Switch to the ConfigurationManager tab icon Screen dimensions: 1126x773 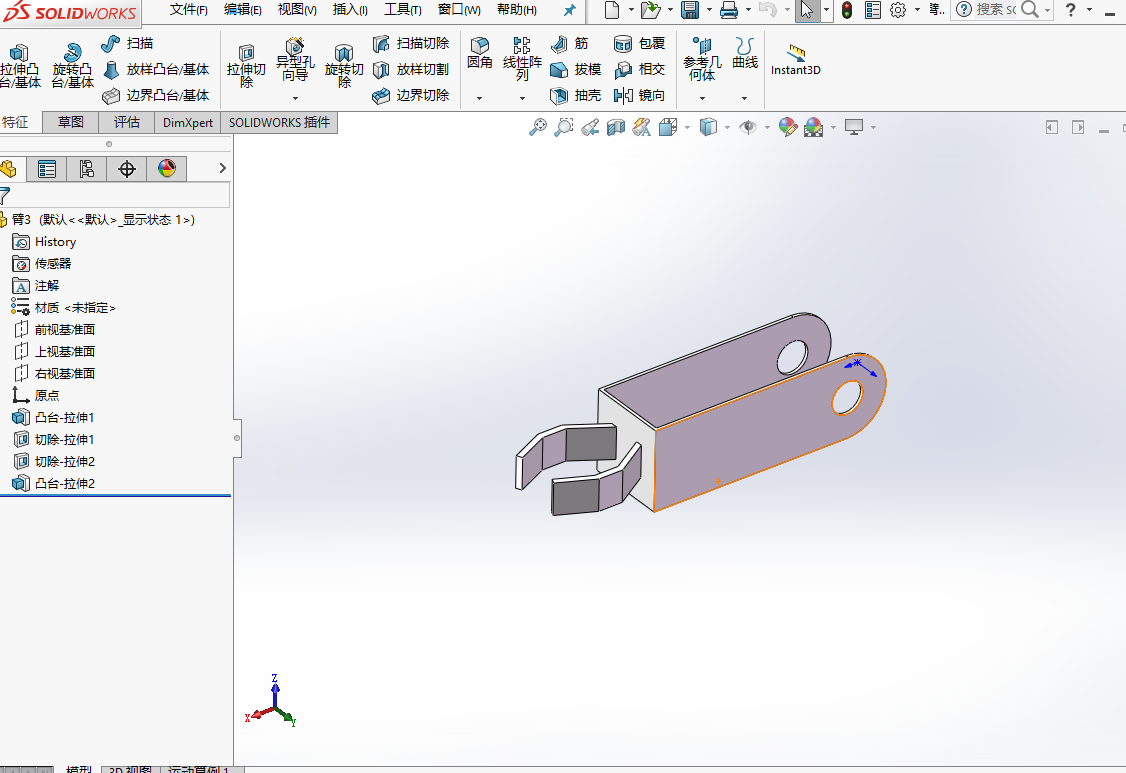(x=86, y=169)
